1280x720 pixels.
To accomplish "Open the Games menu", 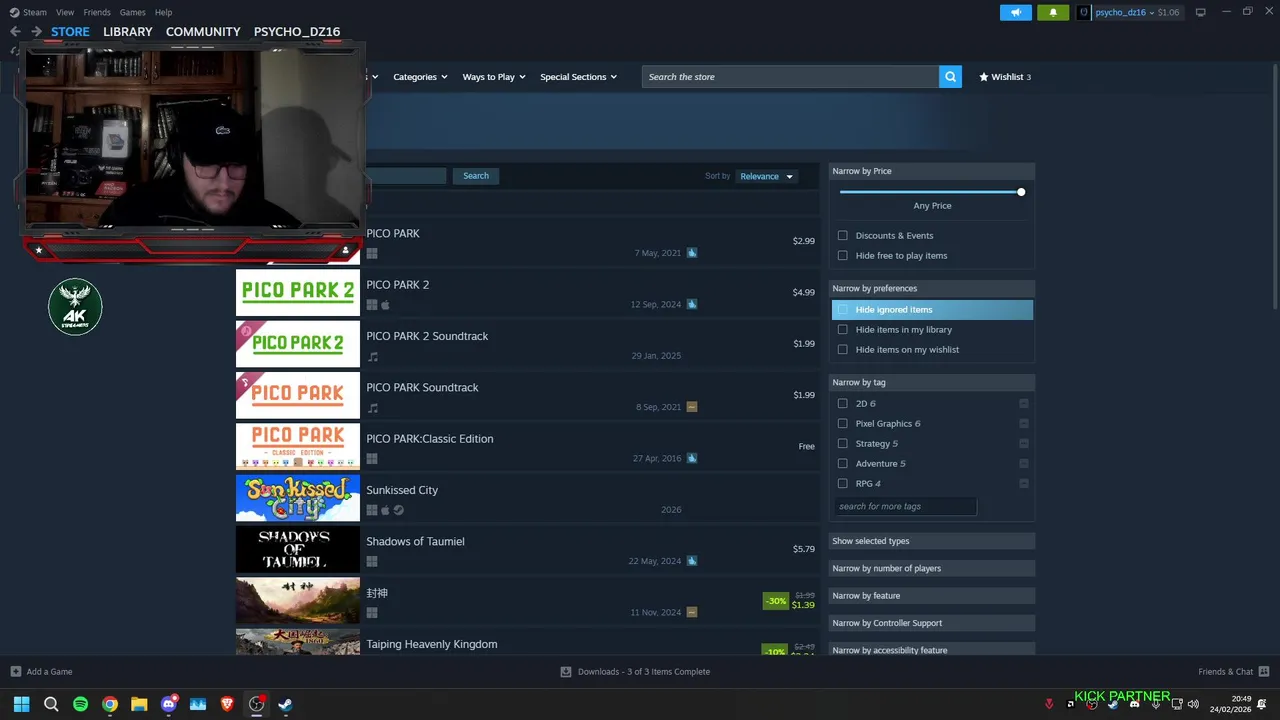I will pos(132,12).
